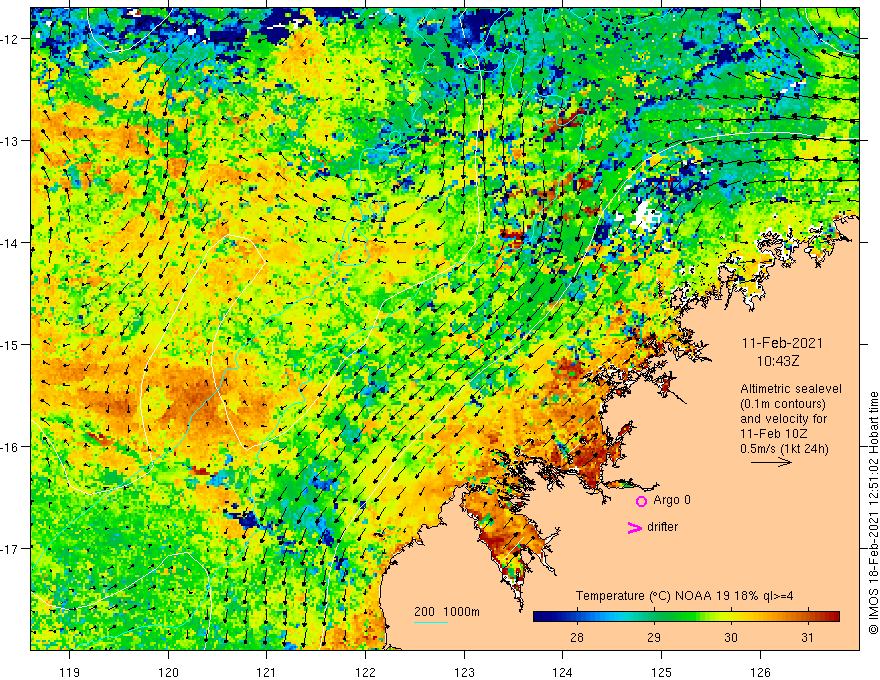This screenshot has height=680, width=880.
Task: Click the latitude label -14
Action: 11,243
